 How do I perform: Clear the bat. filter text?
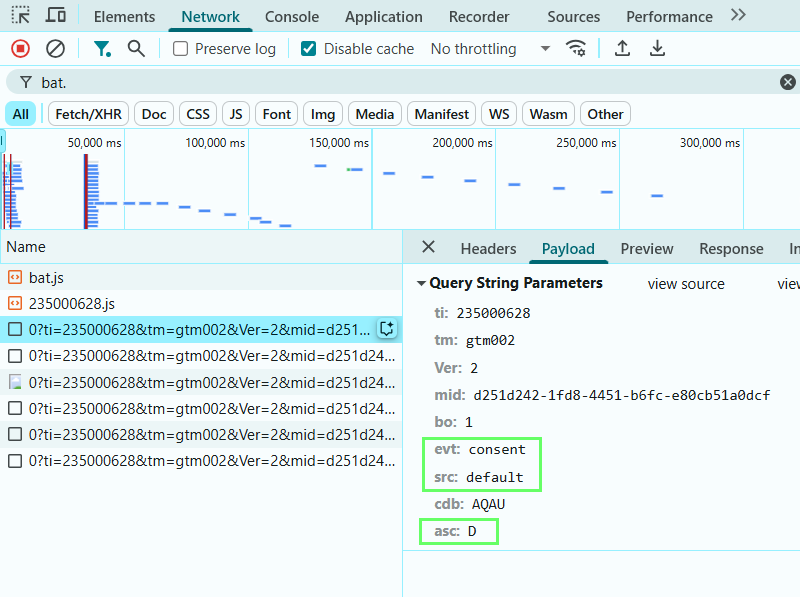pyautogui.click(x=788, y=82)
